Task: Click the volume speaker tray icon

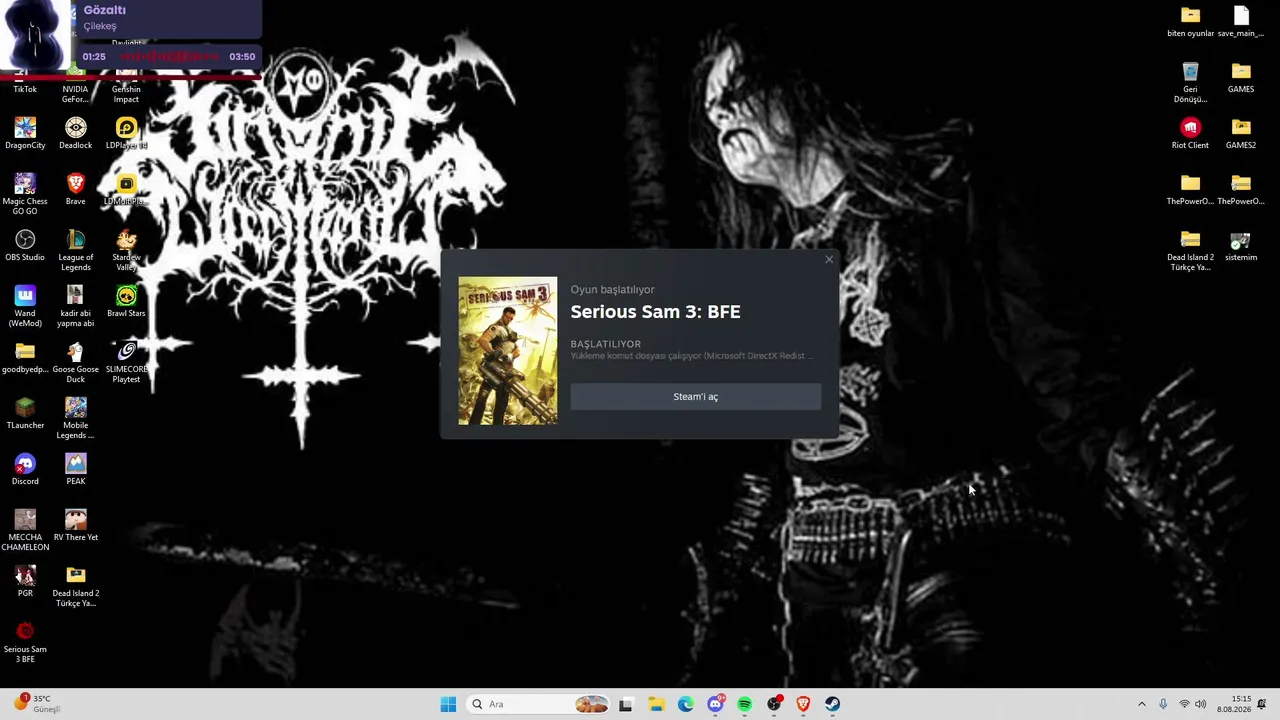Action: click(1201, 704)
